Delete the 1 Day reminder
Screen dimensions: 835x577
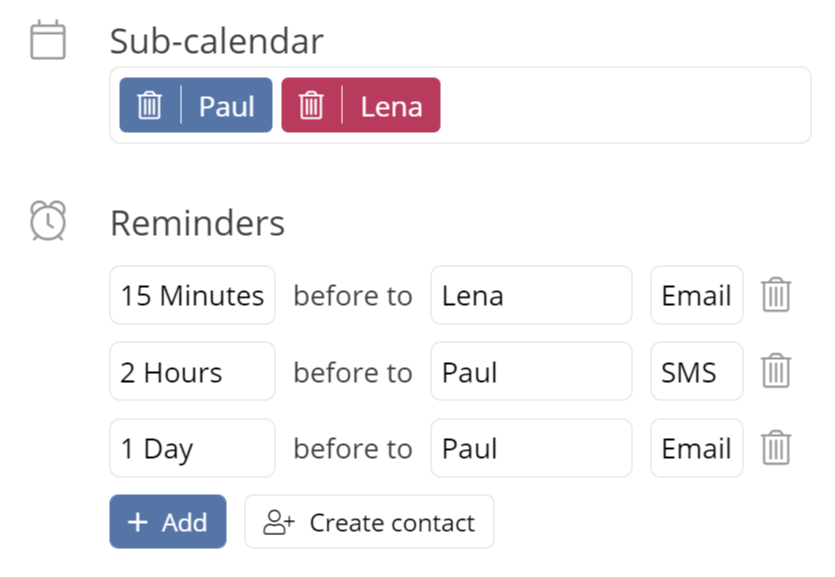(776, 448)
